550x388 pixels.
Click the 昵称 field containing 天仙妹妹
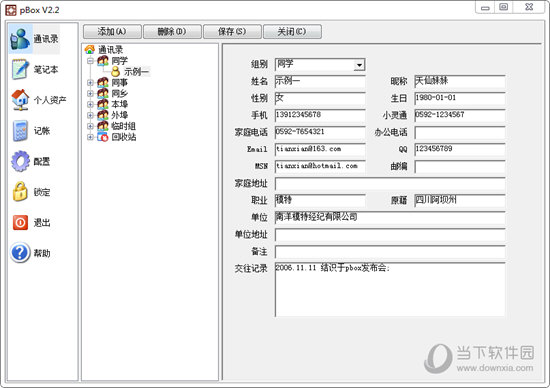(x=460, y=81)
